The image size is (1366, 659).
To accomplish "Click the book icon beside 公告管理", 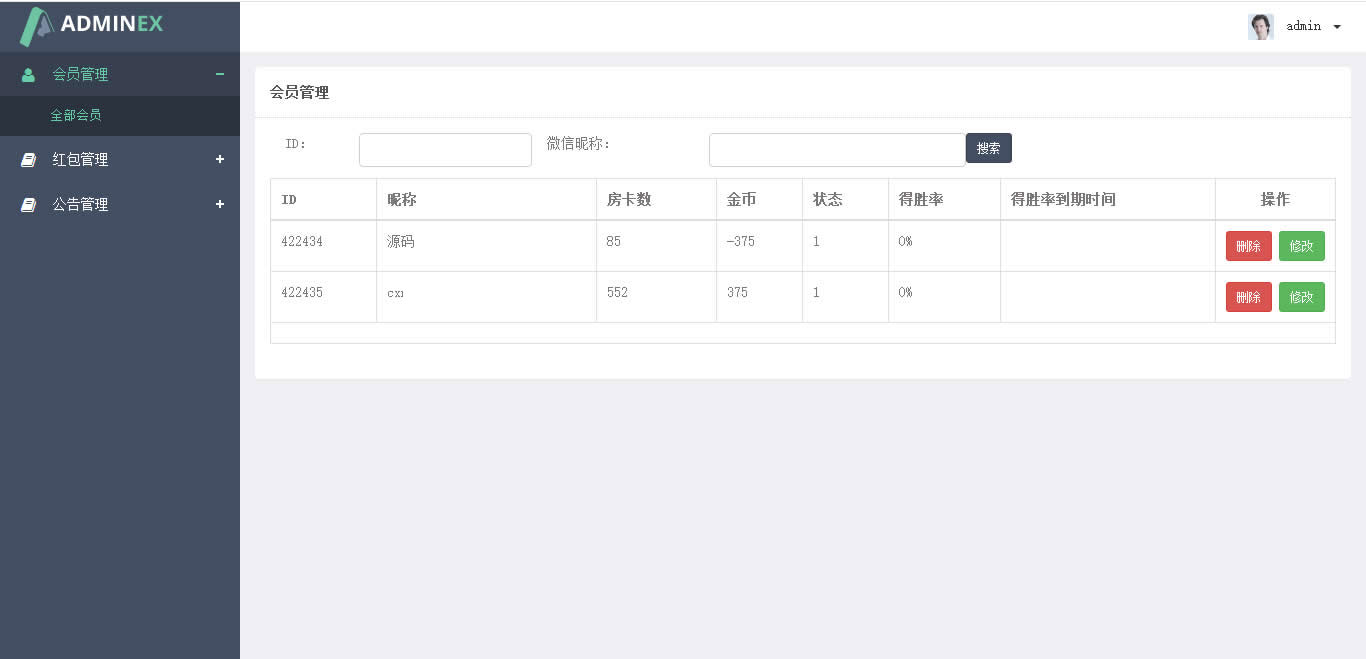I will (x=28, y=204).
